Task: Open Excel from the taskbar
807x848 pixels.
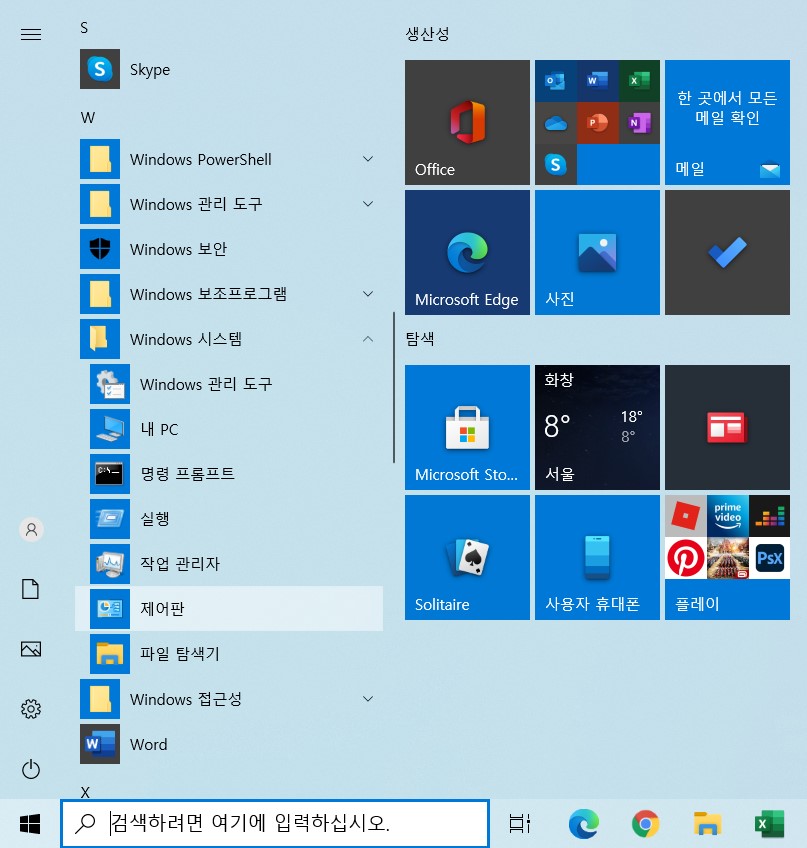Action: coord(770,824)
